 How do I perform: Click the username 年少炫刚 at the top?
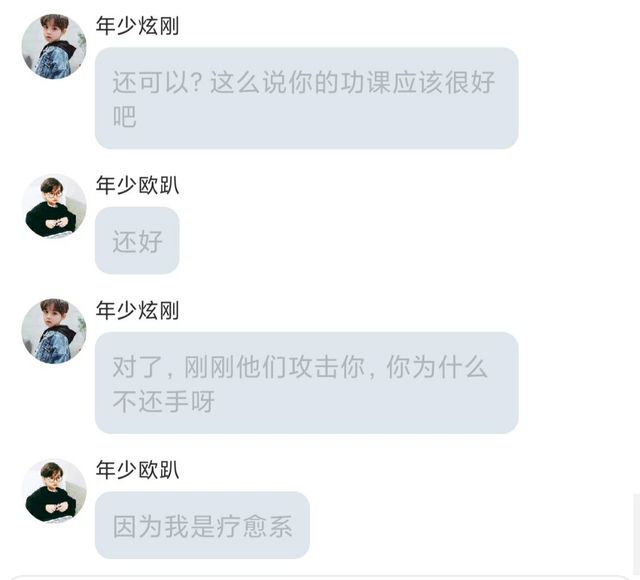point(138,26)
